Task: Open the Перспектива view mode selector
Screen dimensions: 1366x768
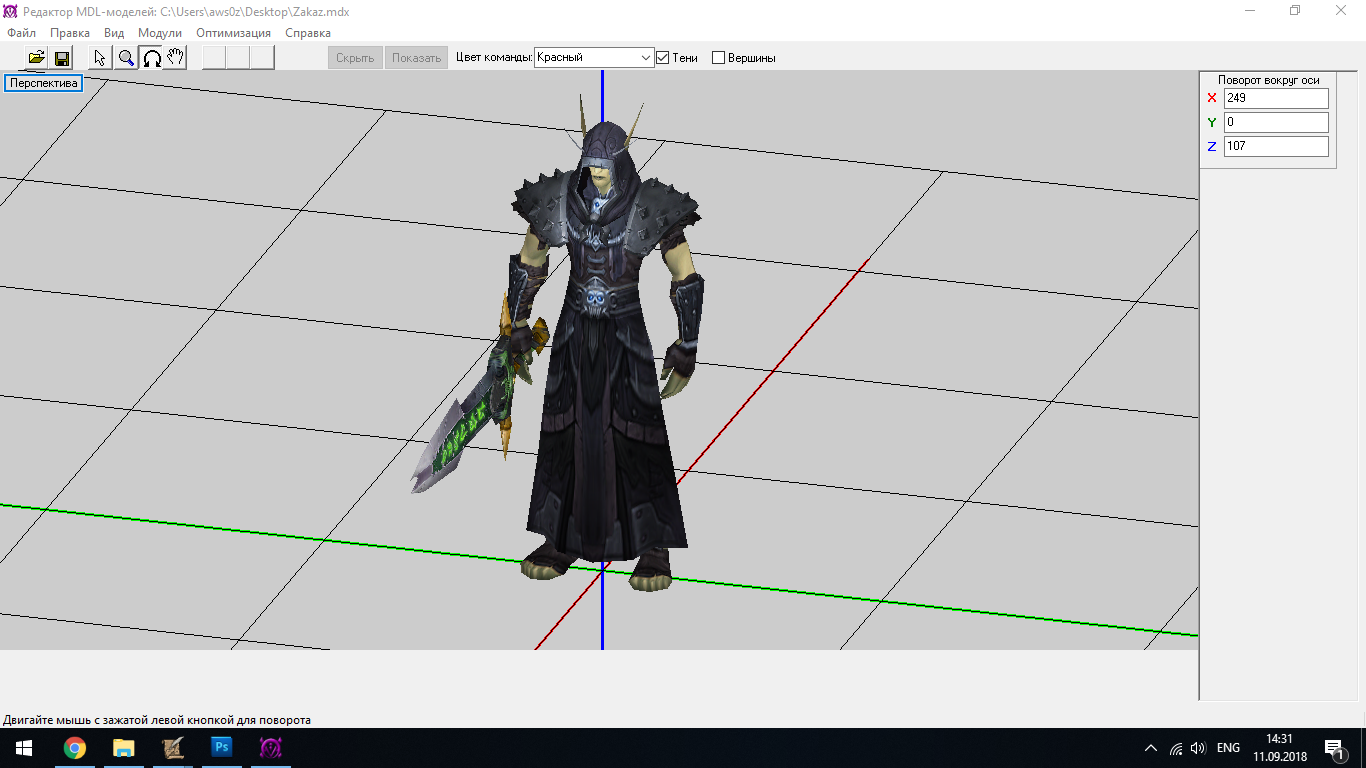Action: [x=43, y=83]
